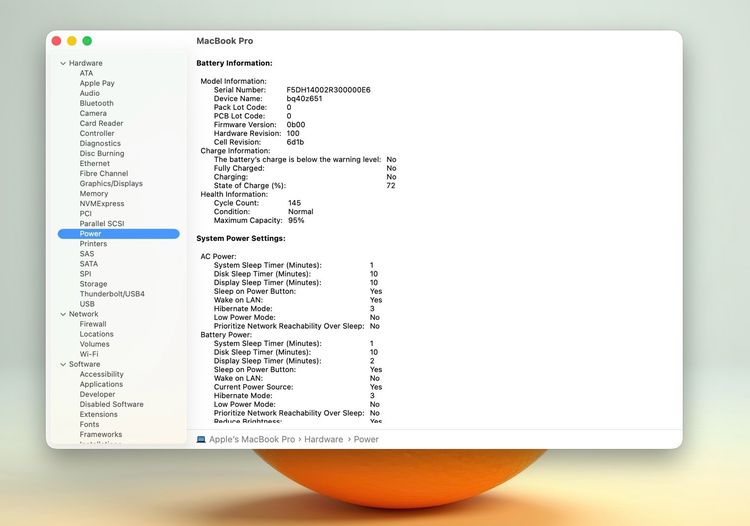Click Cell Revision value 6d1b

click(x=295, y=142)
